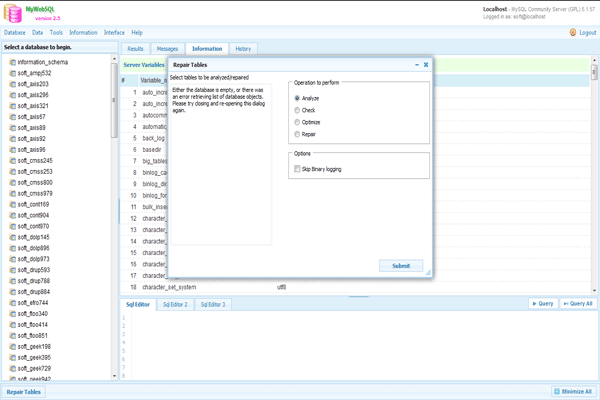Click the Query All button

pos(578,303)
